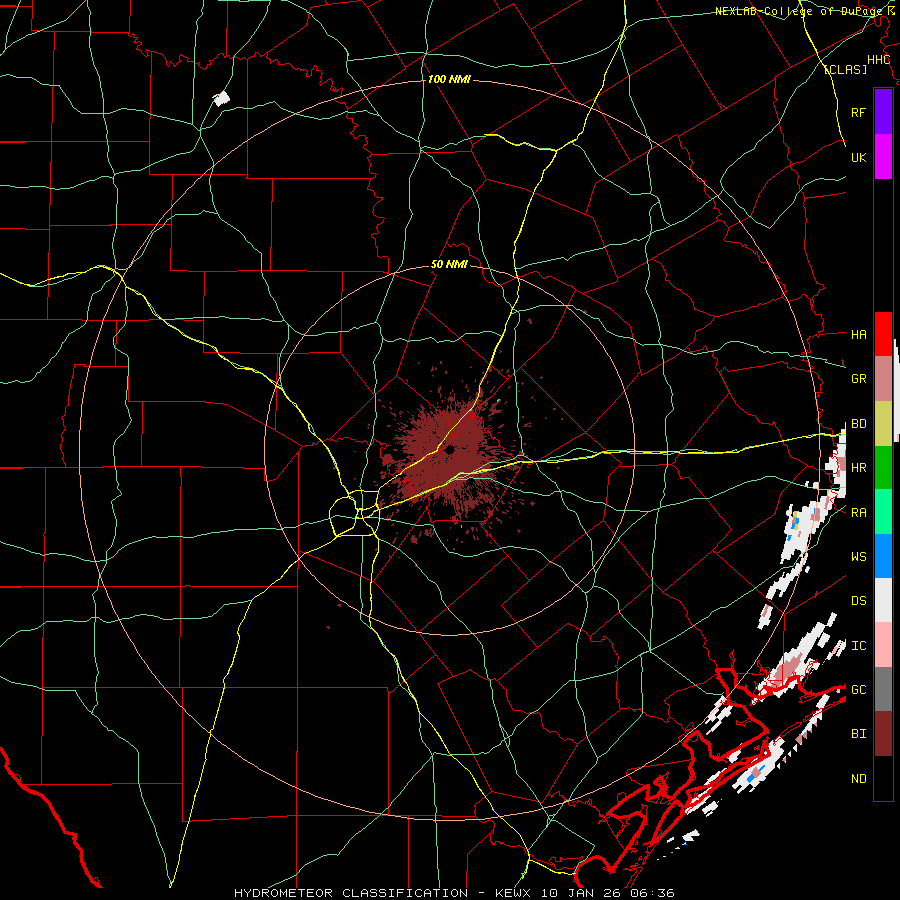Click the WS legend label
This screenshot has height=900, width=900.
[859, 557]
